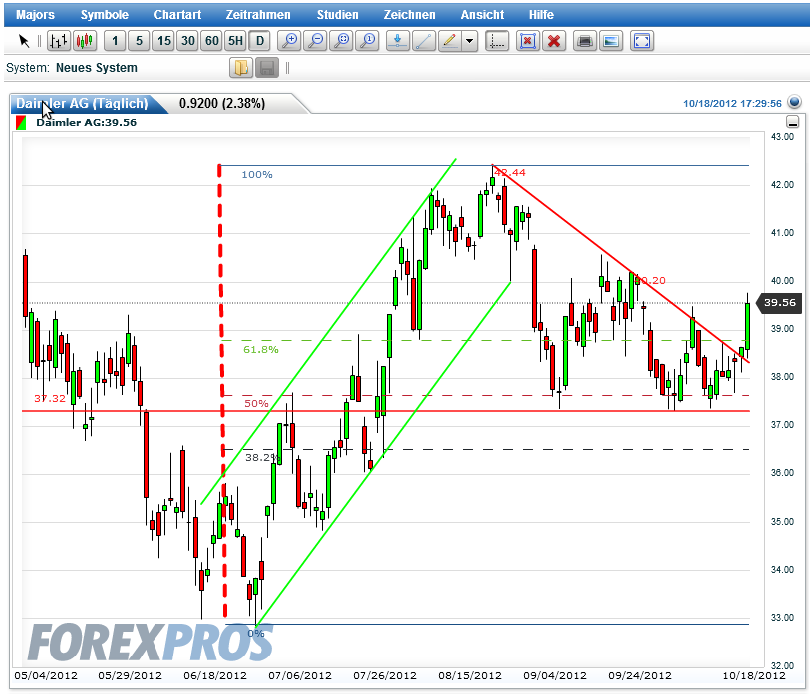Open the Chartart menu
Viewport: 810px width, 694px height.
[x=177, y=14]
